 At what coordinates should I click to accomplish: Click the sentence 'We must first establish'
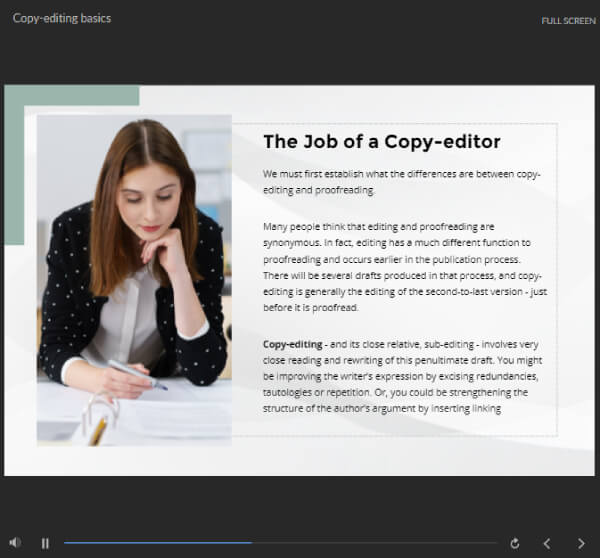[x=401, y=182]
